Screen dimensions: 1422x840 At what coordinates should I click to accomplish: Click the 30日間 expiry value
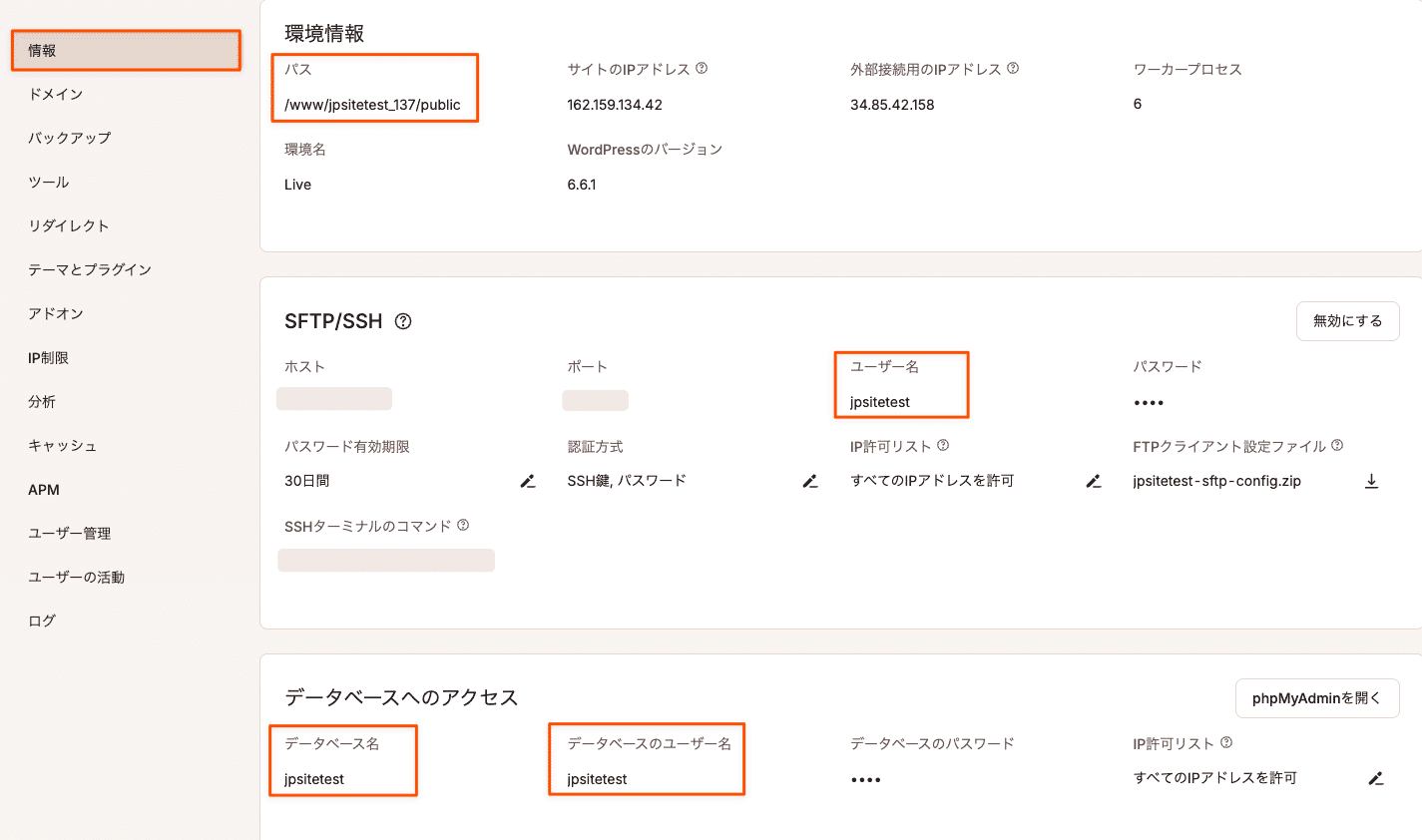[306, 481]
